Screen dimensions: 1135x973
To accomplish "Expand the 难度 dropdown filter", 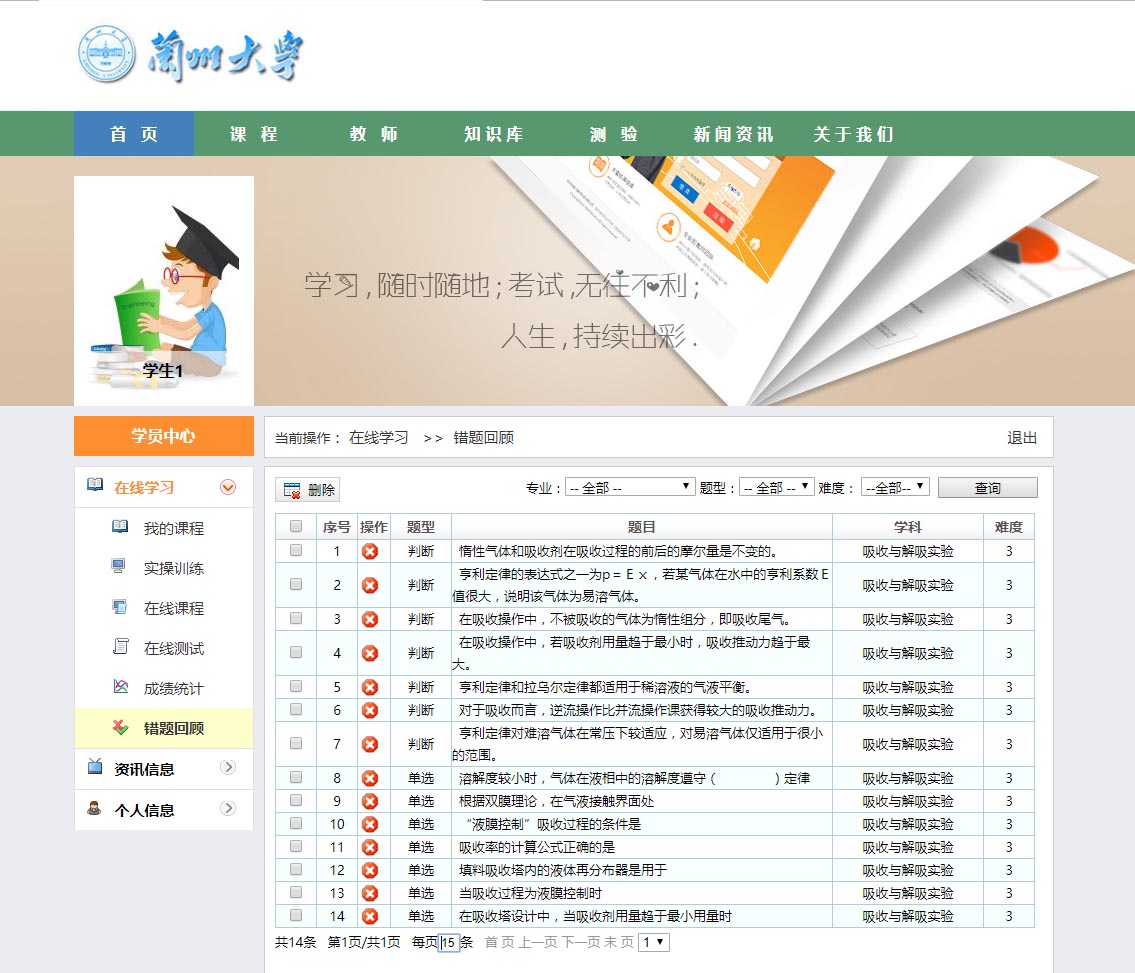I will click(x=895, y=487).
